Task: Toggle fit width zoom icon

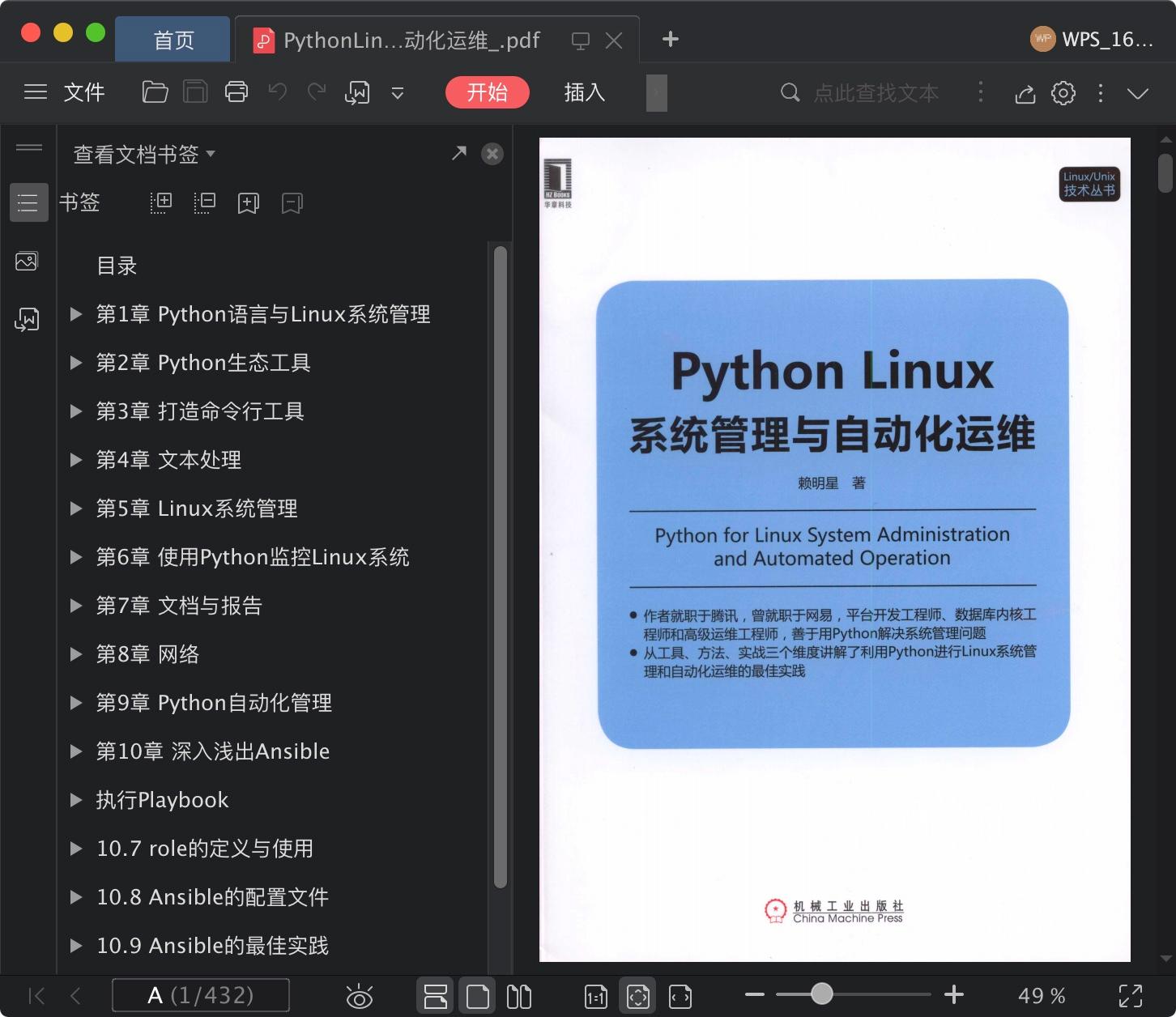Action: click(x=680, y=996)
